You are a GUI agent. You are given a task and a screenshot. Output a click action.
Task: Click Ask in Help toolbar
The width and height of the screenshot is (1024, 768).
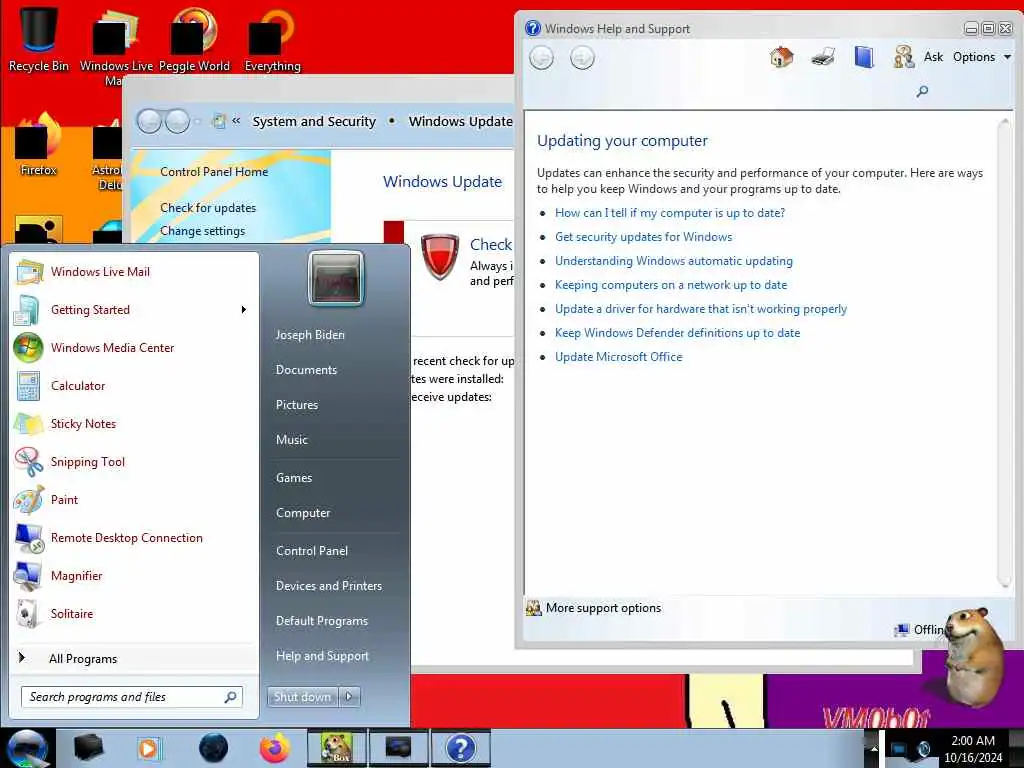coord(918,57)
